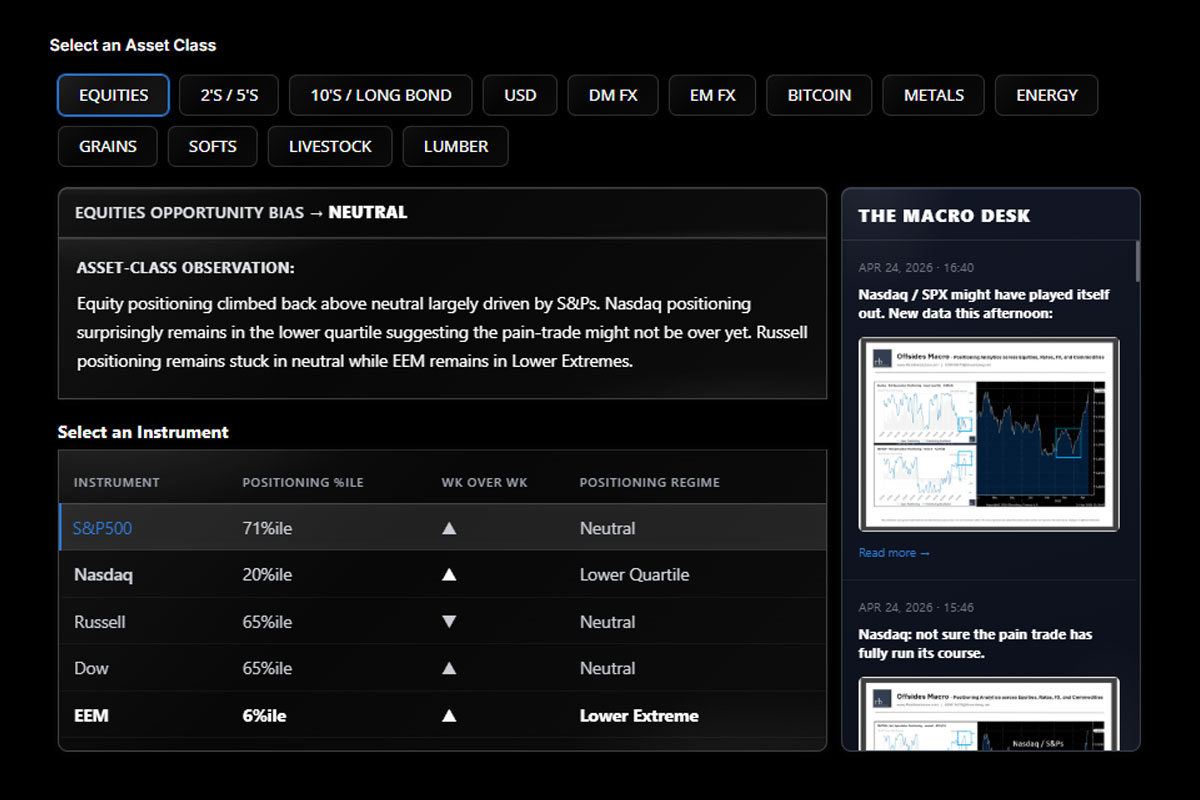Viewport: 1200px width, 800px height.
Task: Select the EEM instrument row
Action: (x=443, y=715)
